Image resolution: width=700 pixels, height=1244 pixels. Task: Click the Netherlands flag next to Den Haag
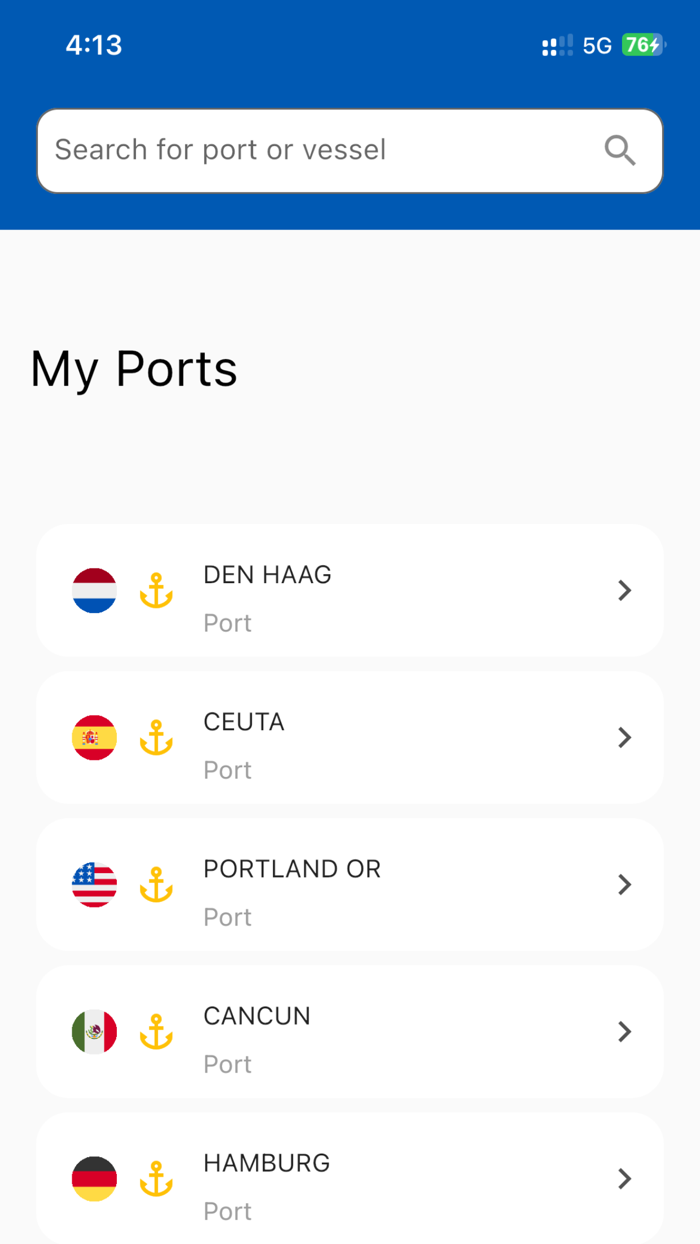[94, 591]
